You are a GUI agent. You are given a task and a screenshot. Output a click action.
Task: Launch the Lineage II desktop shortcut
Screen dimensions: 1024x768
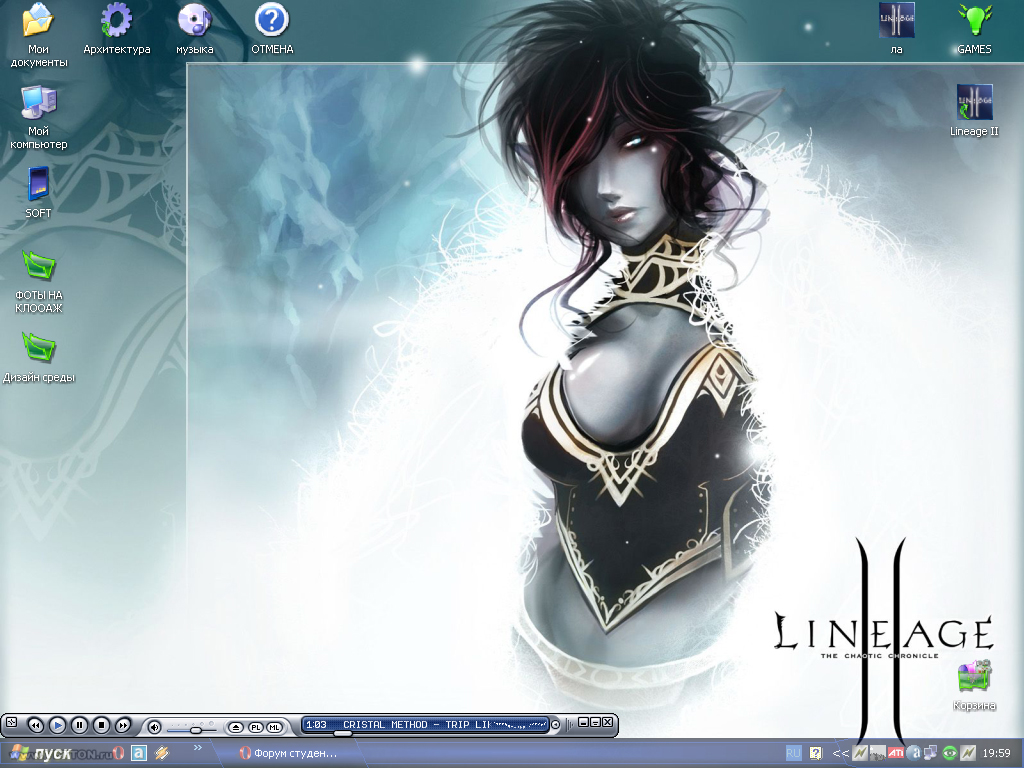(x=974, y=110)
